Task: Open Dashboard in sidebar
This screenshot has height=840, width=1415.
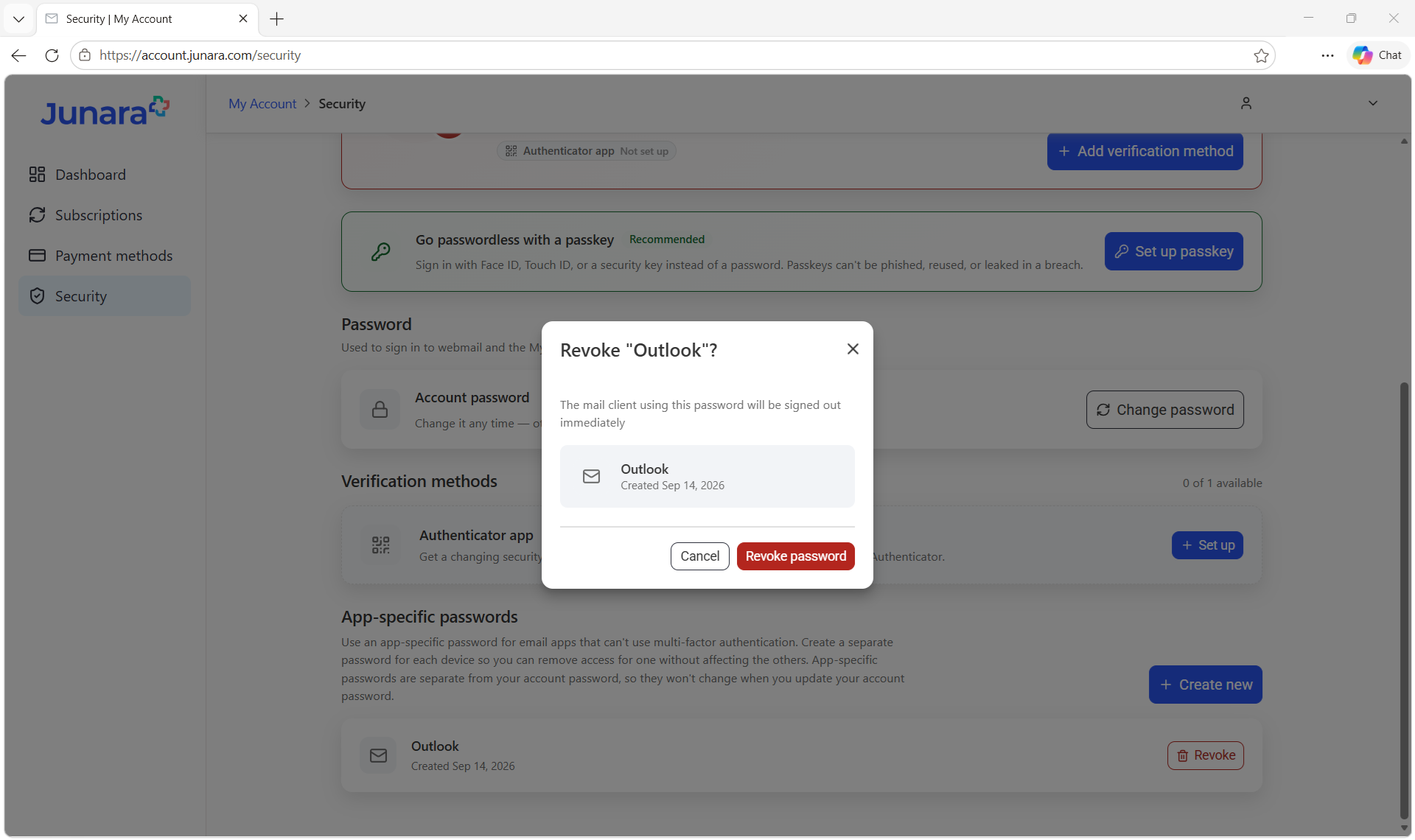Action: (x=105, y=175)
